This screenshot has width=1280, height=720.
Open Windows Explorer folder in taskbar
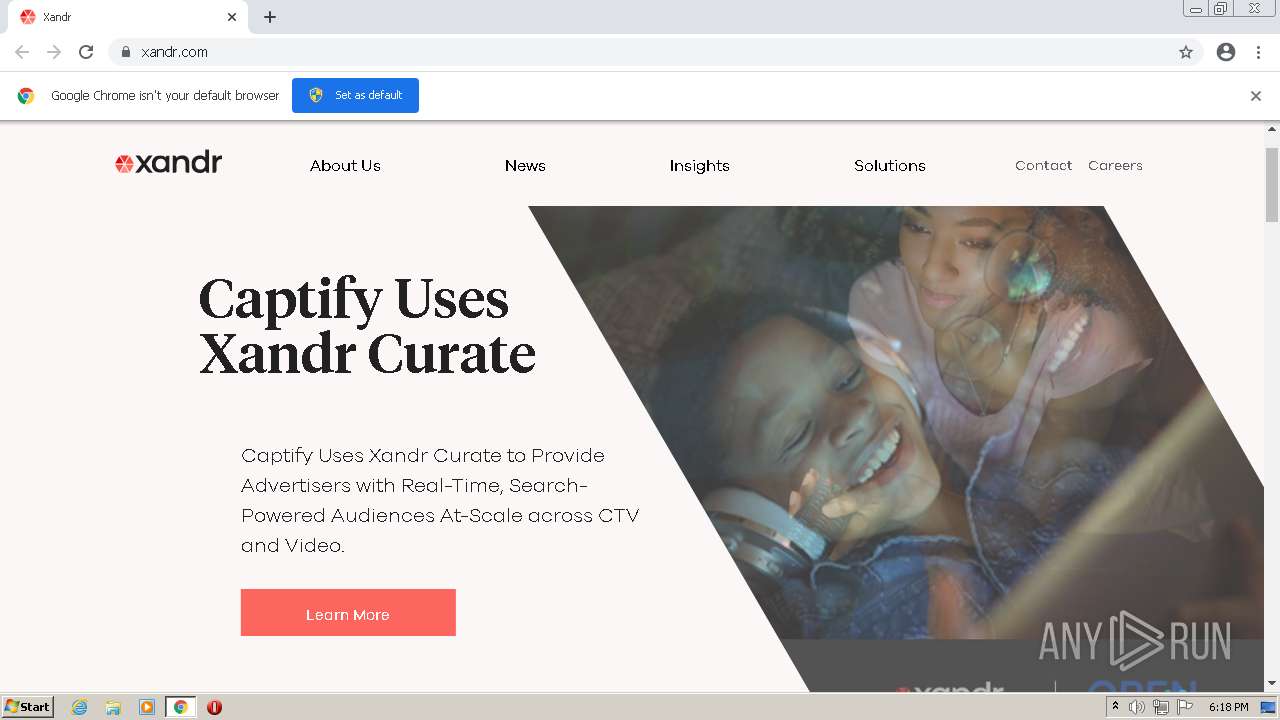113,707
